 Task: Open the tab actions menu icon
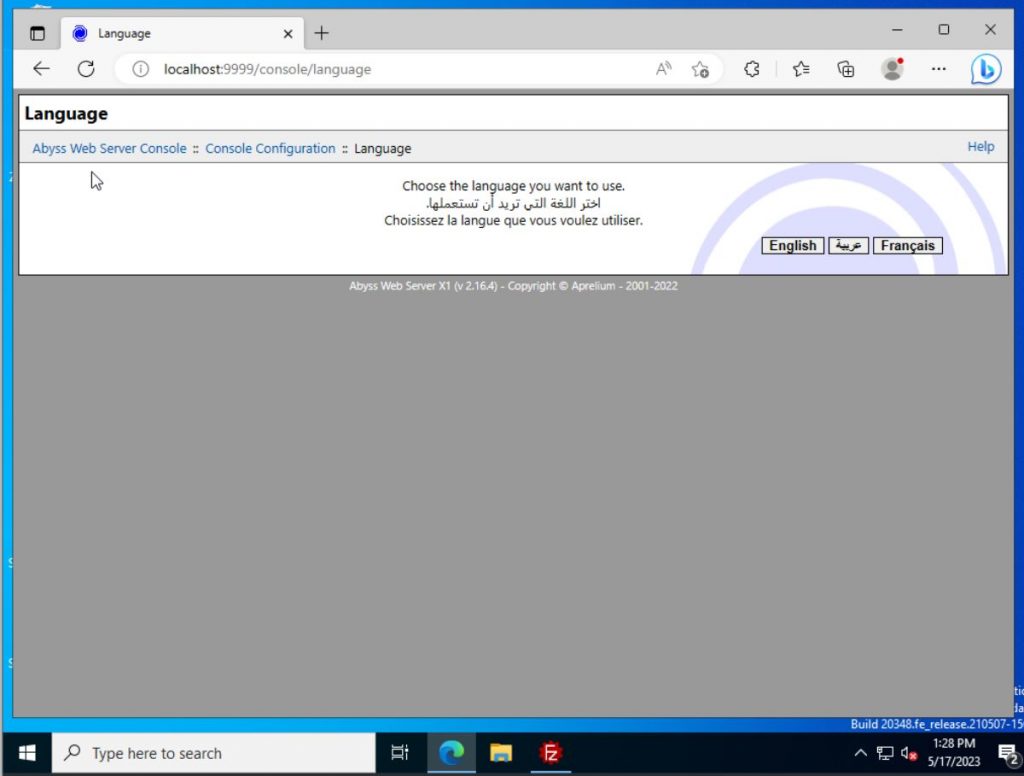[x=37, y=32]
